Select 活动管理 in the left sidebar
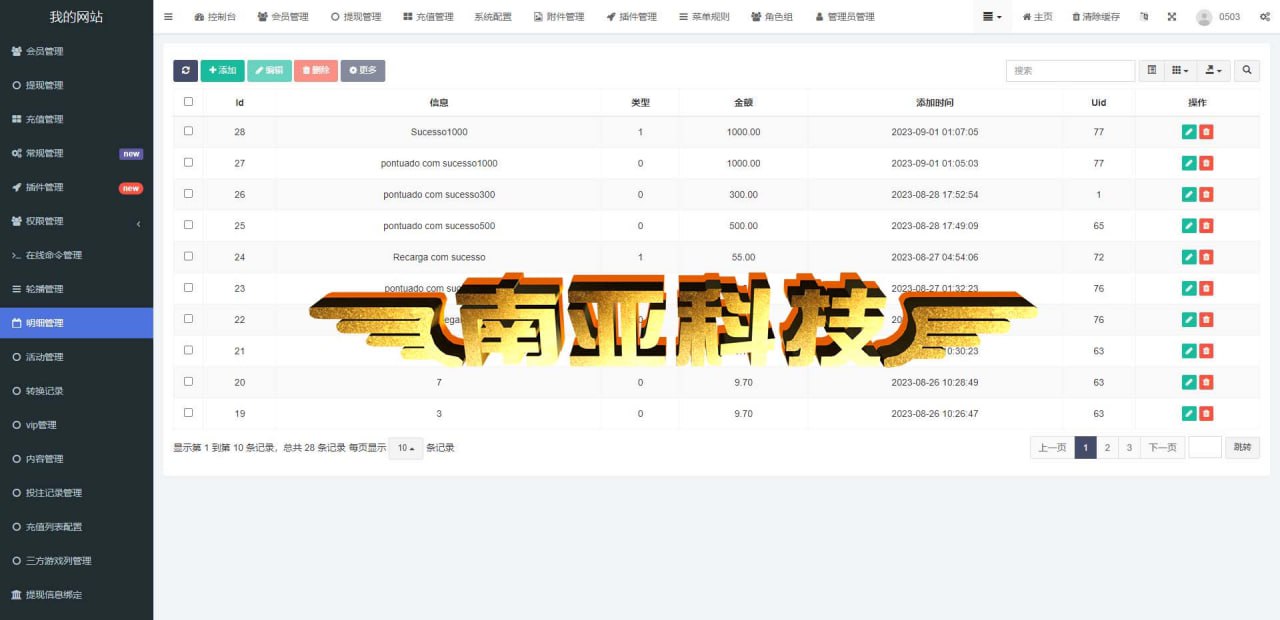The width and height of the screenshot is (1280, 620). point(44,357)
